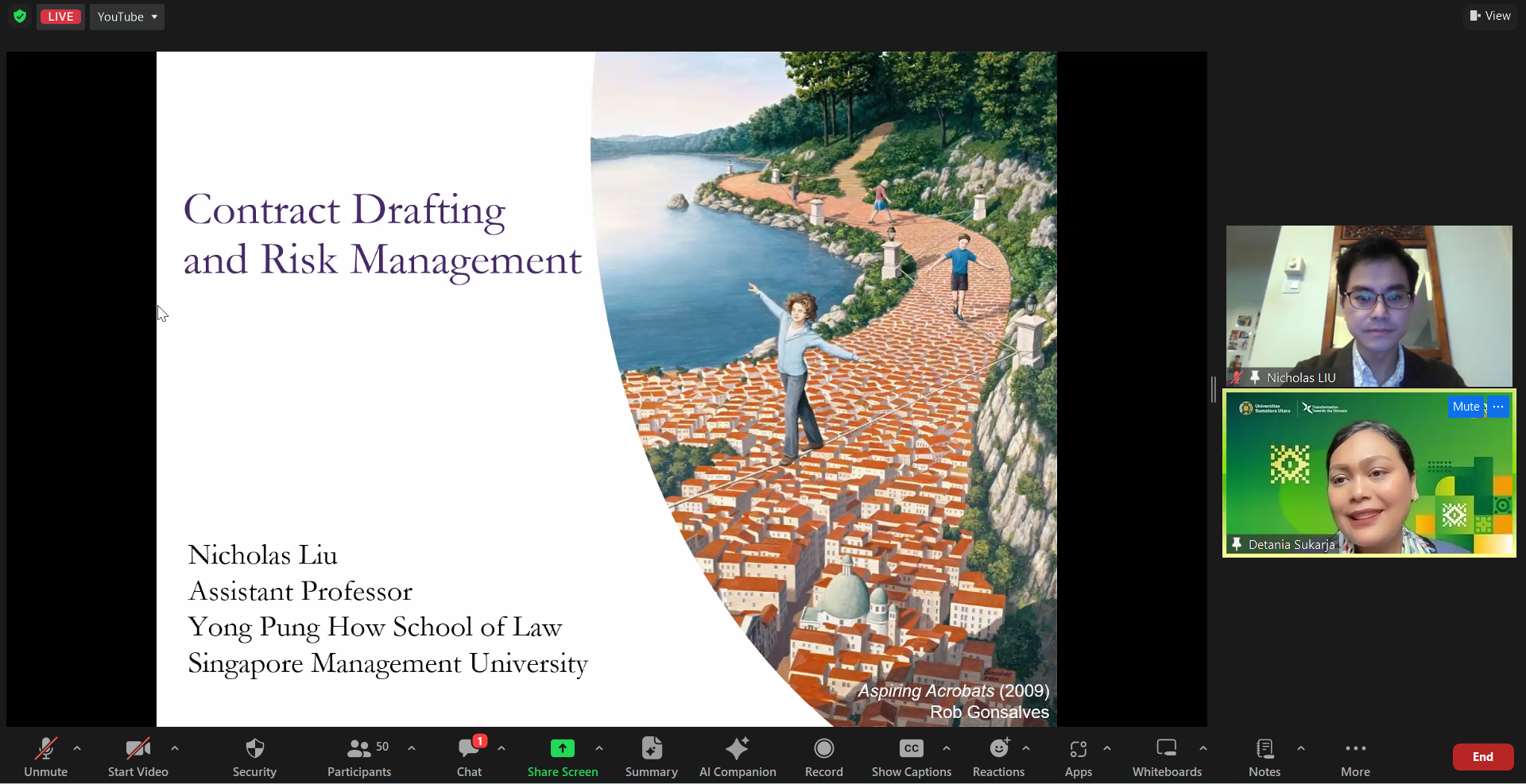Expand sharing options arrow beside Share Screen
The height and width of the screenshot is (784, 1526).
(x=599, y=748)
